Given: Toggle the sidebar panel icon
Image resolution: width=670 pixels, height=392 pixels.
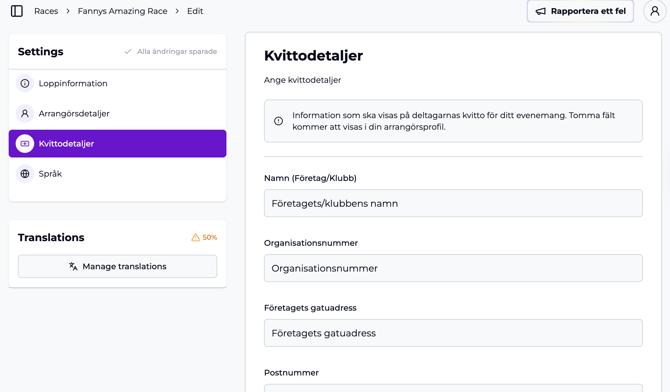Looking at the screenshot, I should coord(17,11).
